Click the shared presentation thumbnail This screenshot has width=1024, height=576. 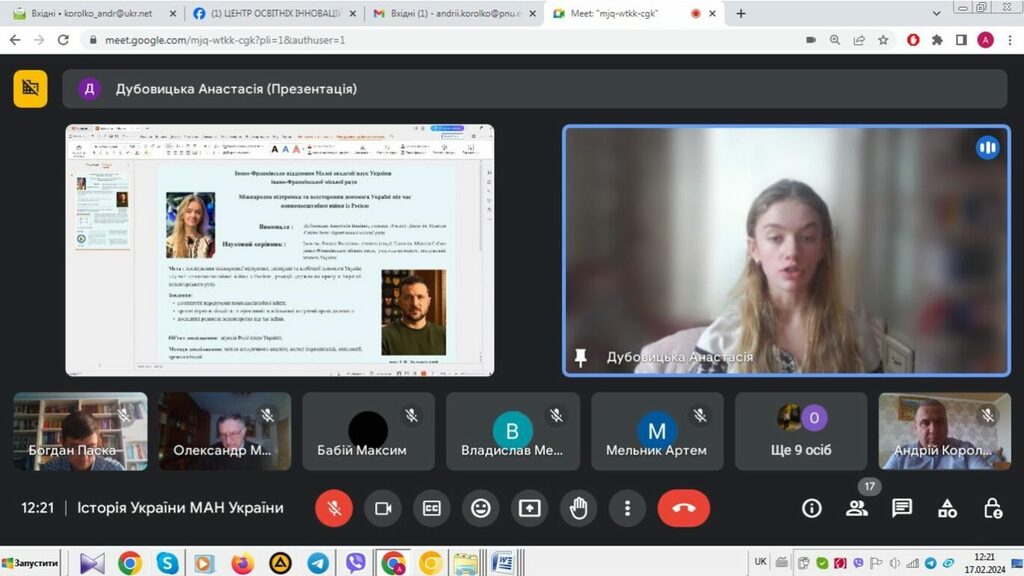[280, 250]
